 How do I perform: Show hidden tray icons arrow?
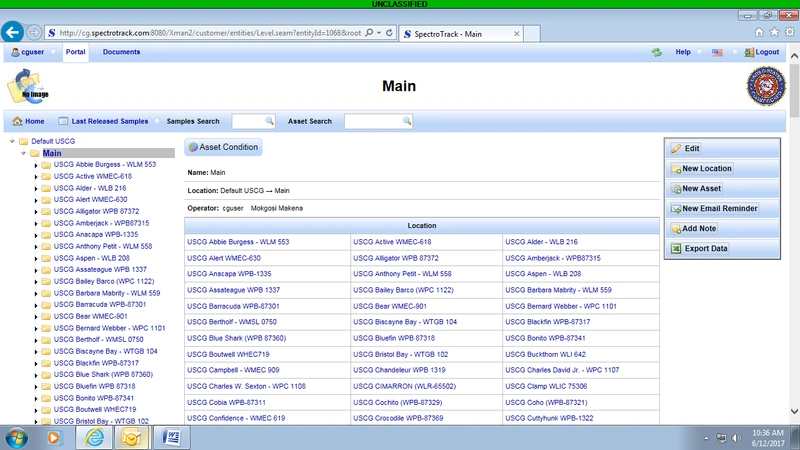(706, 438)
